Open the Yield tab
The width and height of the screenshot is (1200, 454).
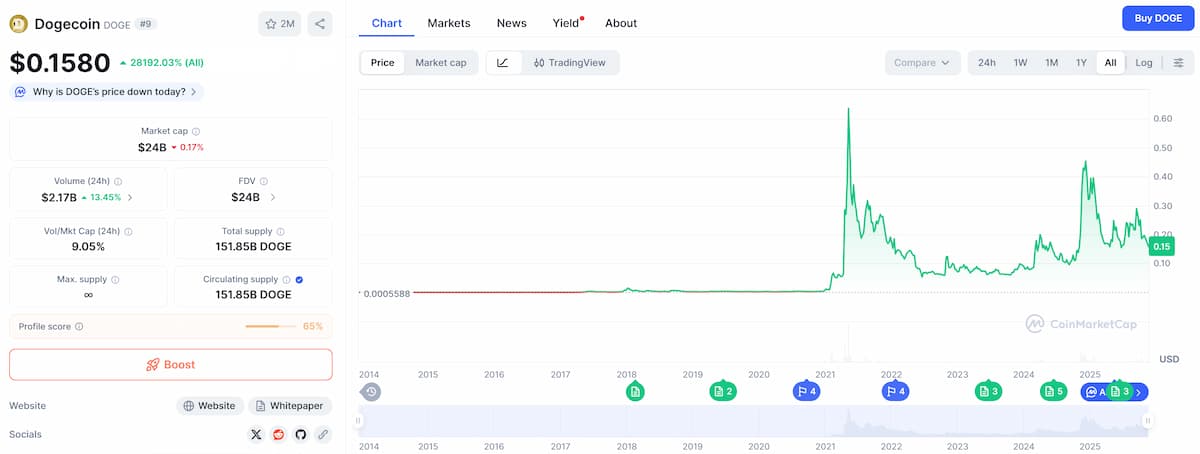(x=567, y=22)
